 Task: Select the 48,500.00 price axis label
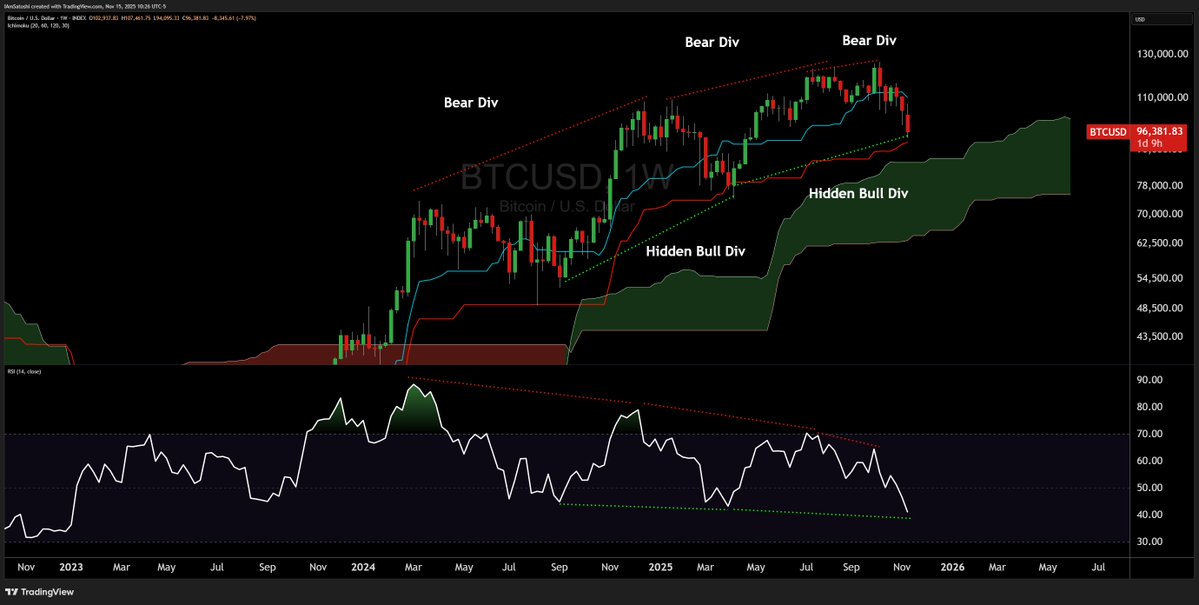[x=1160, y=308]
